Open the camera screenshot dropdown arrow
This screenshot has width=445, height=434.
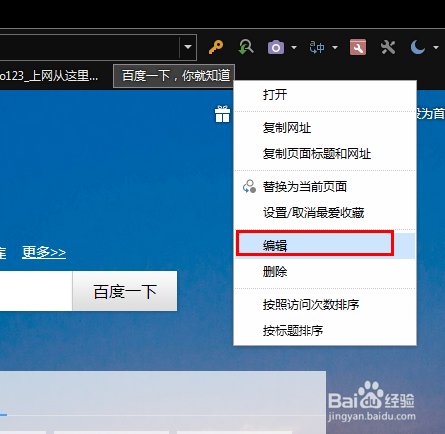[294, 48]
